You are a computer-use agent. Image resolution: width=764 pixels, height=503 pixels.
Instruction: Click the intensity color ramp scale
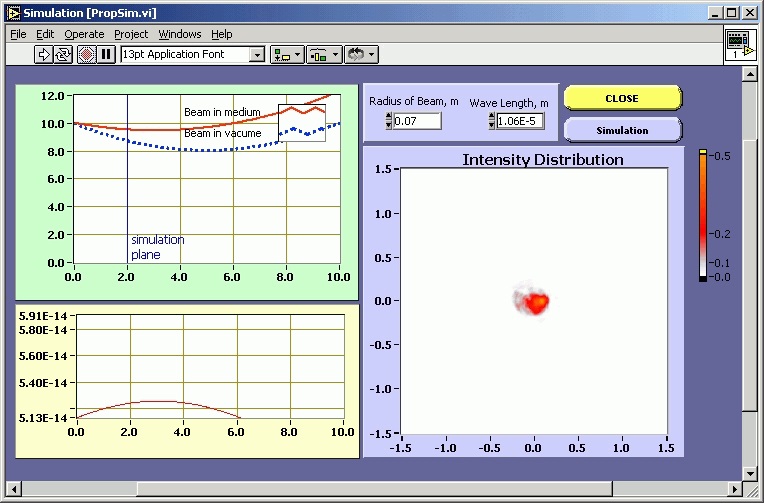coord(703,216)
